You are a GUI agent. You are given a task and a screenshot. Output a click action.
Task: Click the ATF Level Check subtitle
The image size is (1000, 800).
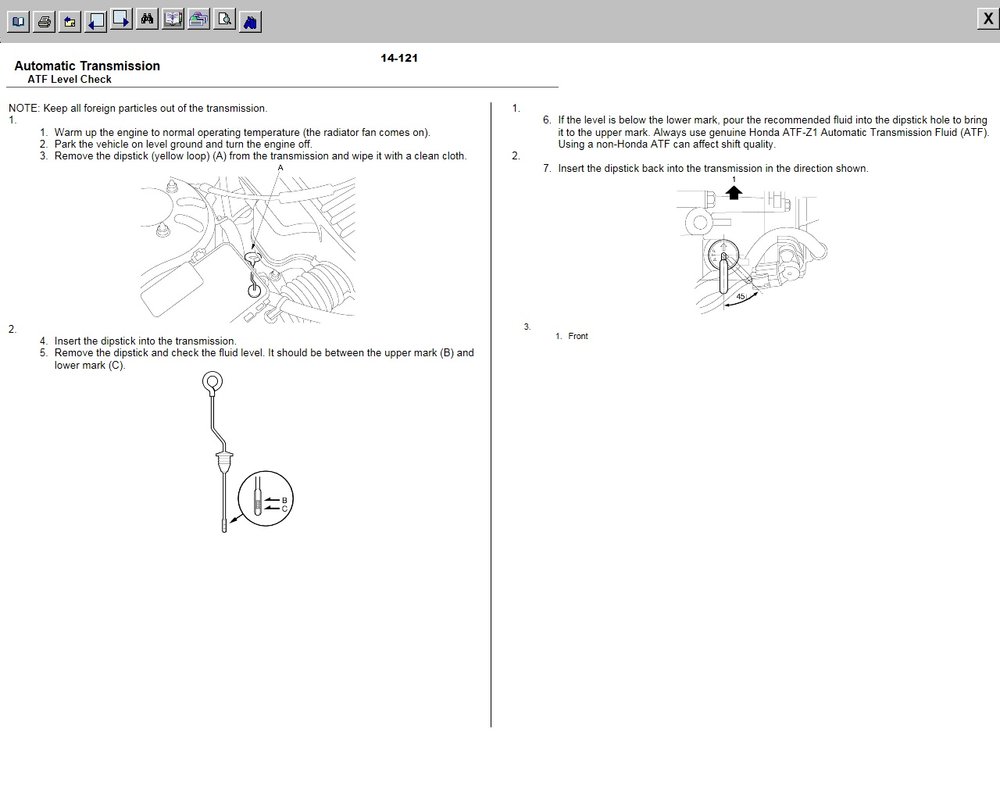pyautogui.click(x=70, y=79)
